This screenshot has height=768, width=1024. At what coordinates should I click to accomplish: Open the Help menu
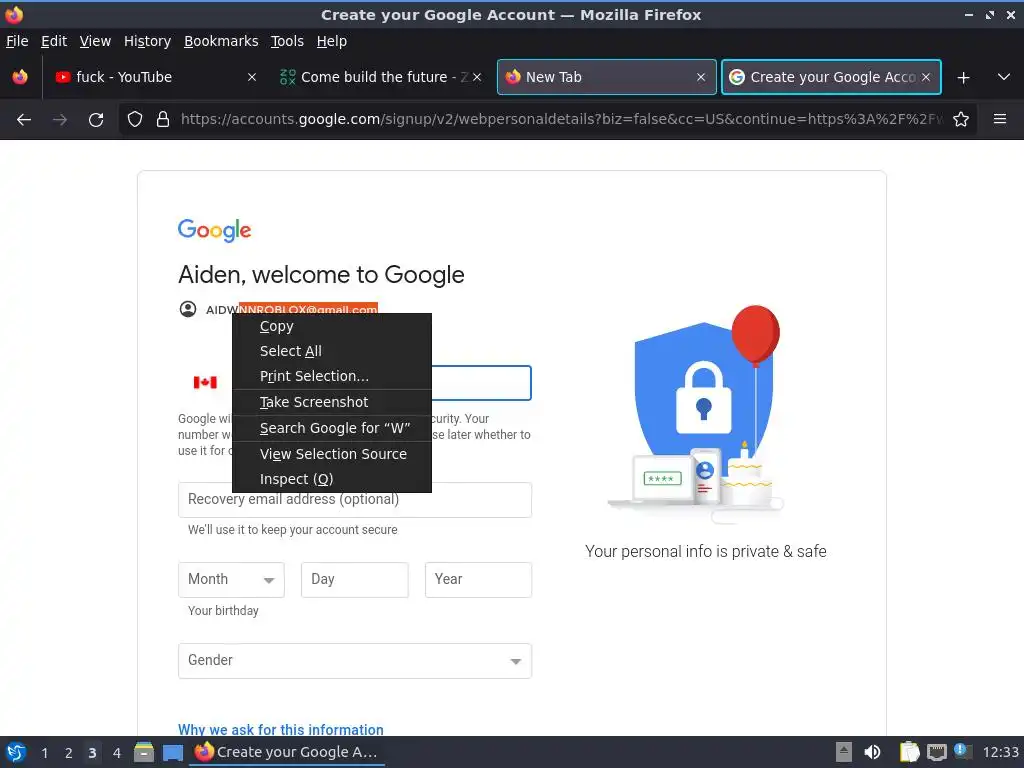pyautogui.click(x=331, y=41)
